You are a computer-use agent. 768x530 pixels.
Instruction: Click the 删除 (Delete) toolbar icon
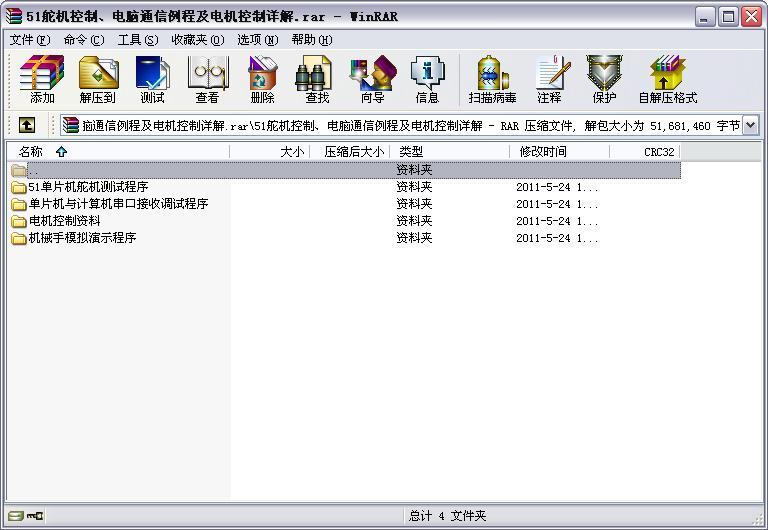263,80
